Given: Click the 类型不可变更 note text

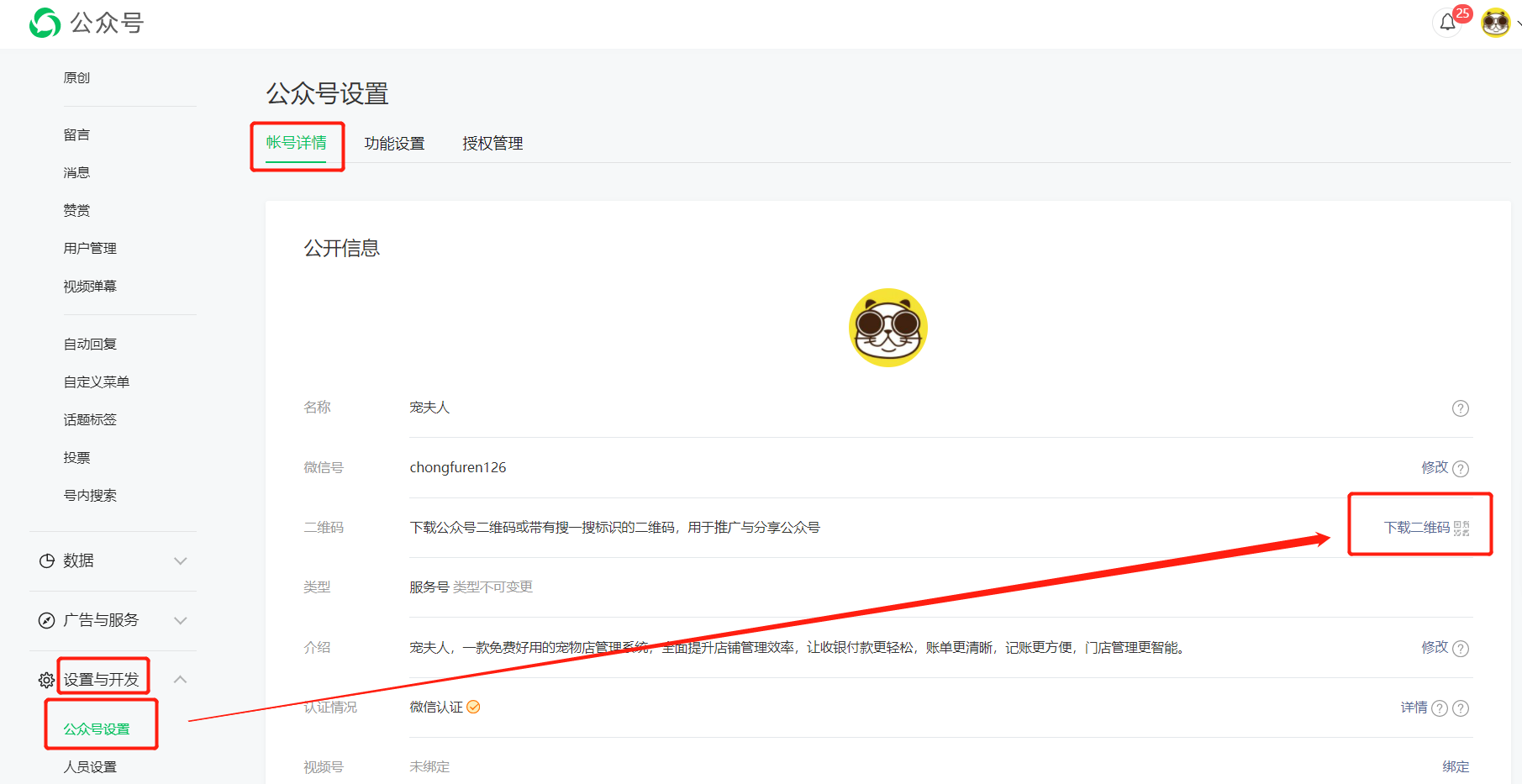Looking at the screenshot, I should tap(492, 587).
